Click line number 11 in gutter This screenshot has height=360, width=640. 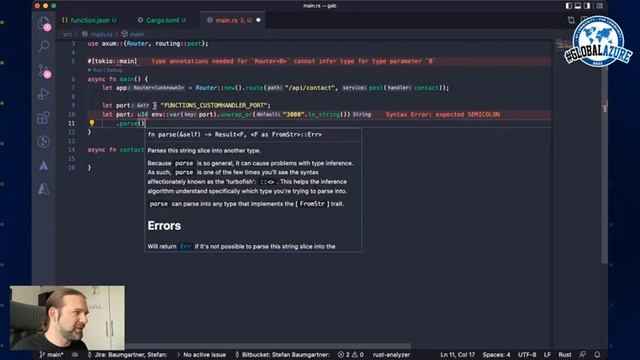click(x=71, y=123)
